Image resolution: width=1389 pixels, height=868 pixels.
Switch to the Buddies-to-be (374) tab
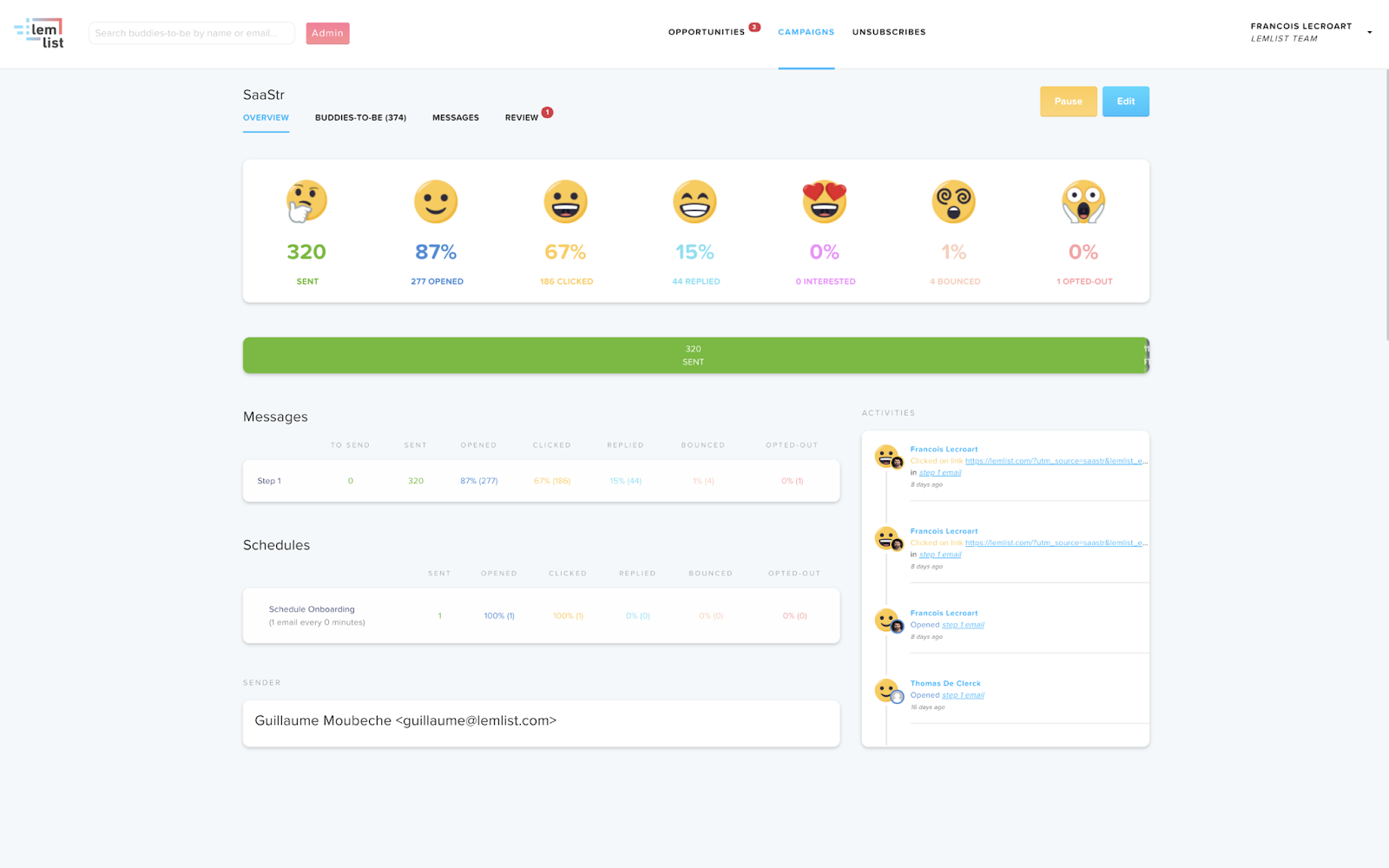pyautogui.click(x=360, y=117)
